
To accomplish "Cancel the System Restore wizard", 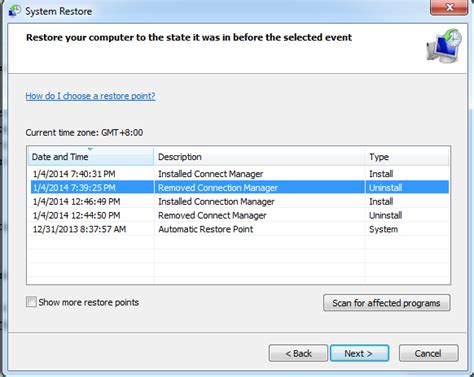I will 428,353.
